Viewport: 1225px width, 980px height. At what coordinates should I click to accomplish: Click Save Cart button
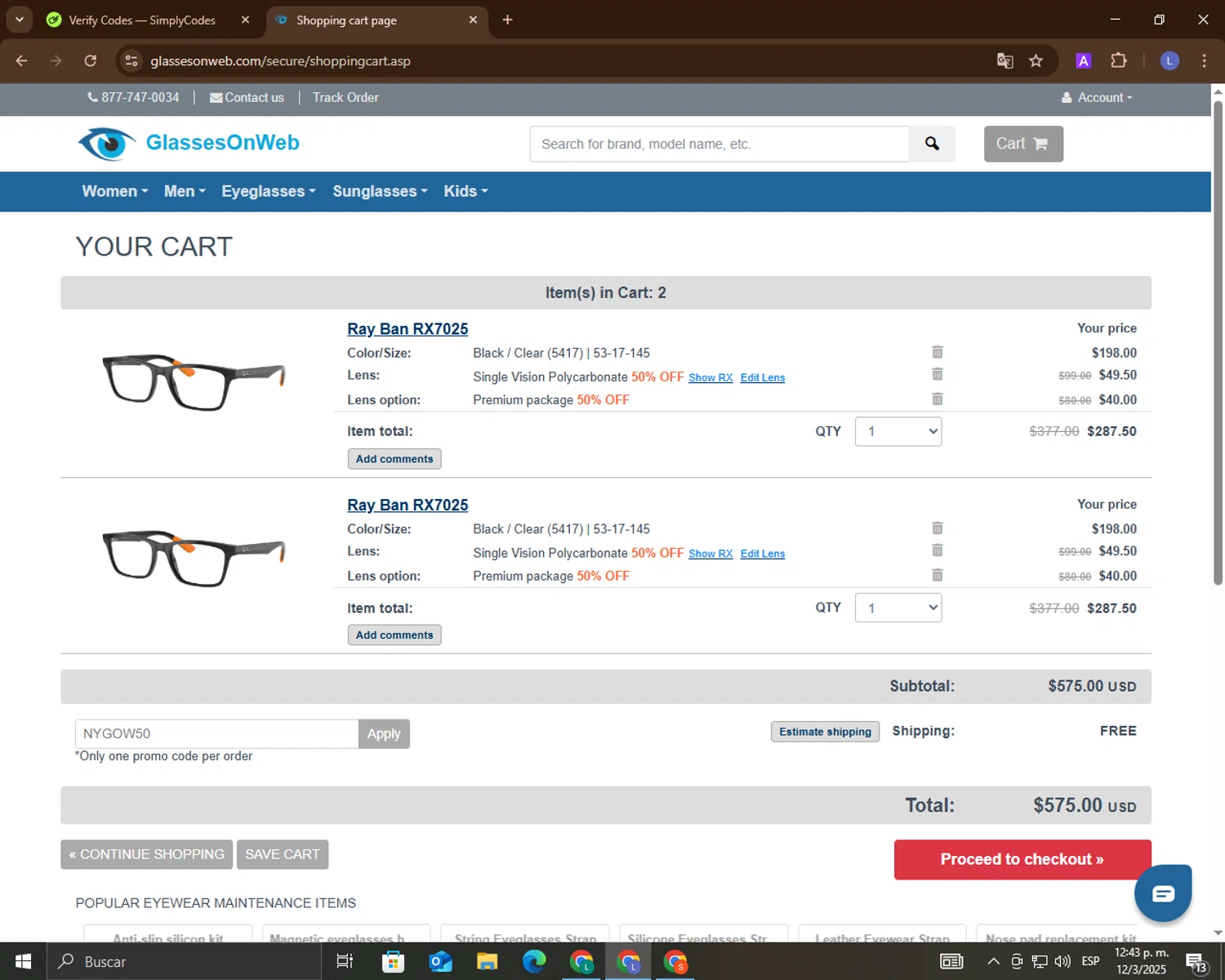pos(283,854)
